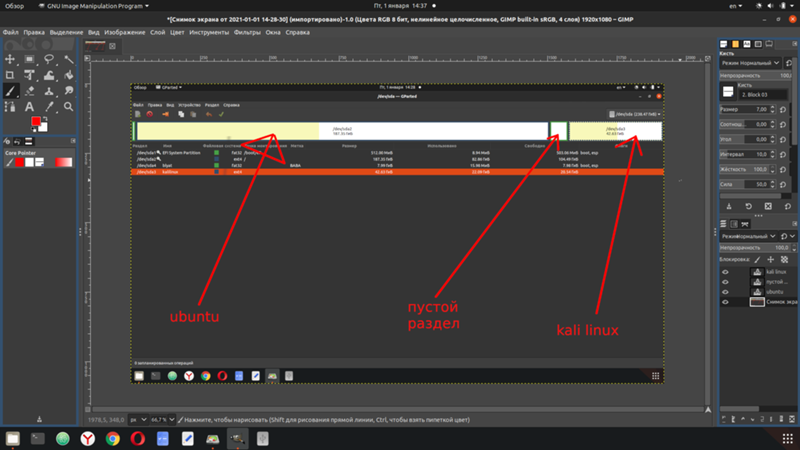Click the foreground red color swatch

pos(36,121)
